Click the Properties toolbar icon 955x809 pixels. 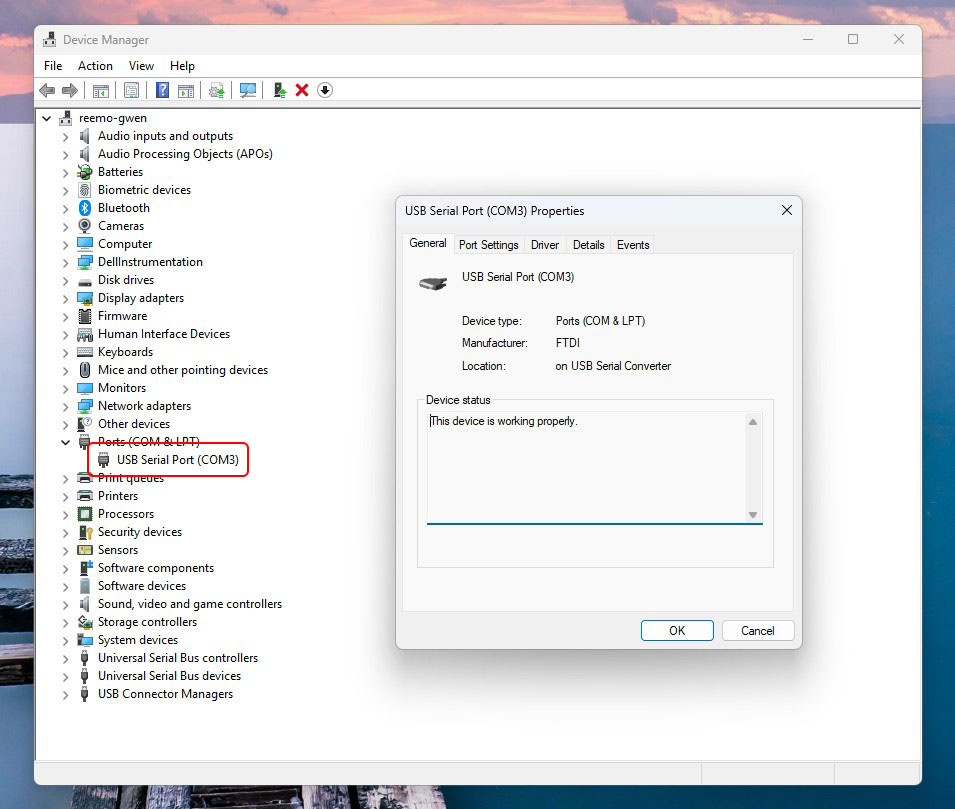tap(131, 91)
